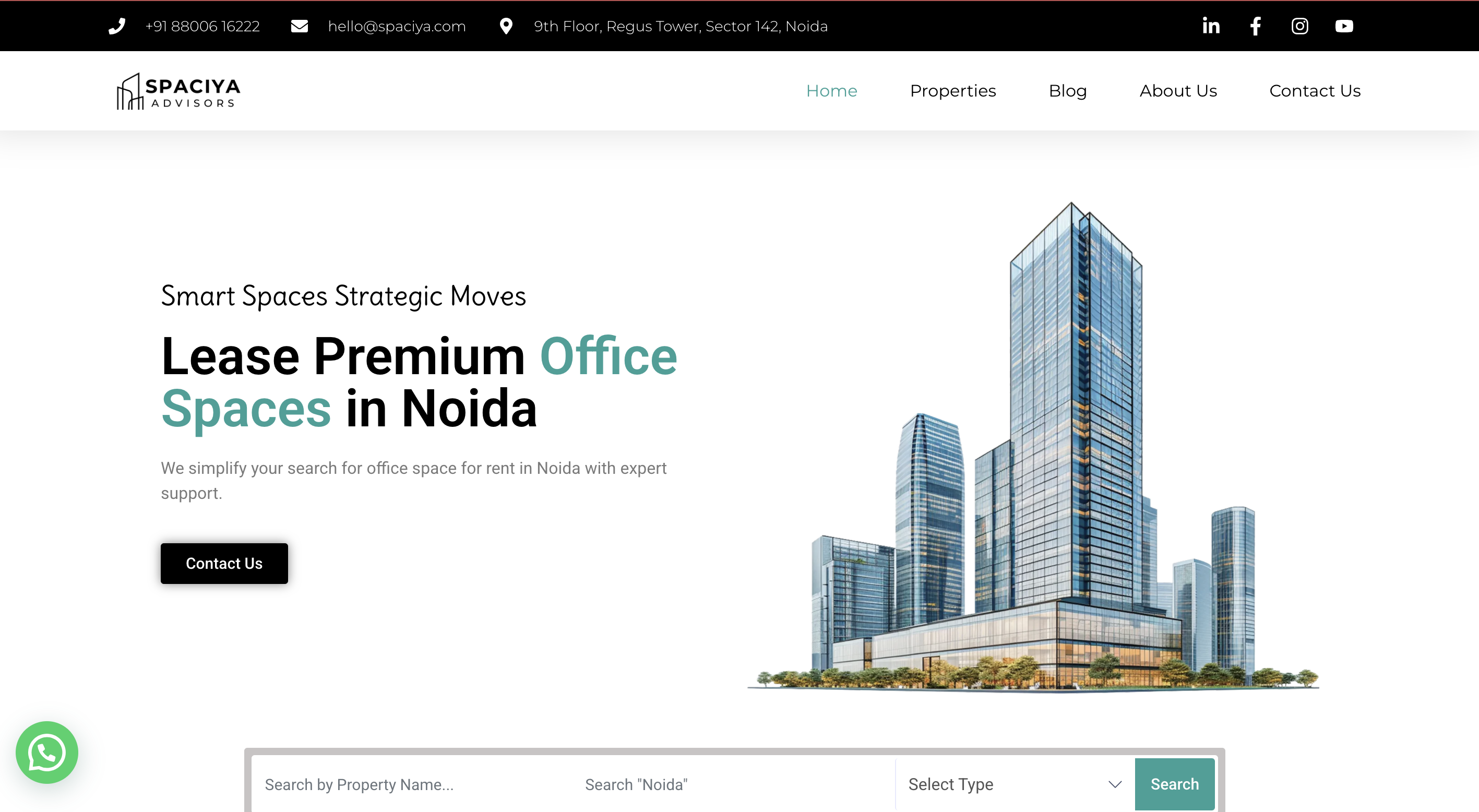Open the Facebook social icon

[1255, 26]
